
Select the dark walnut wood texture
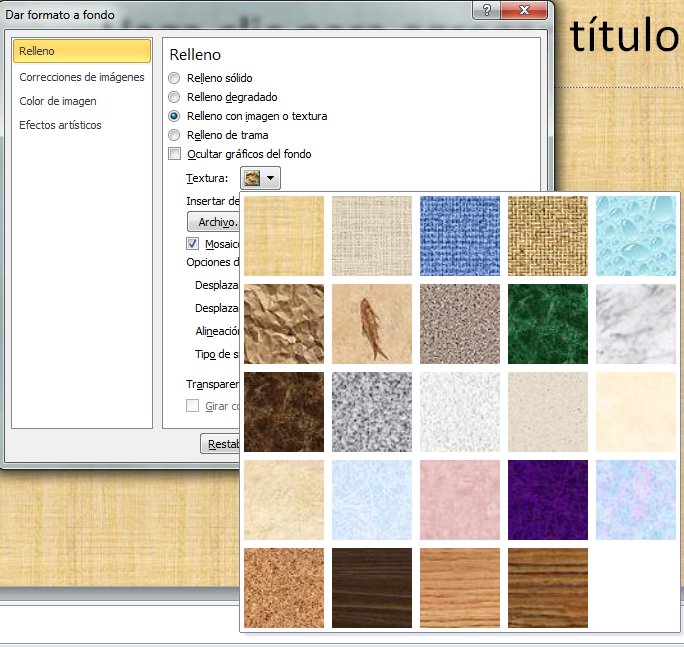click(x=372, y=588)
